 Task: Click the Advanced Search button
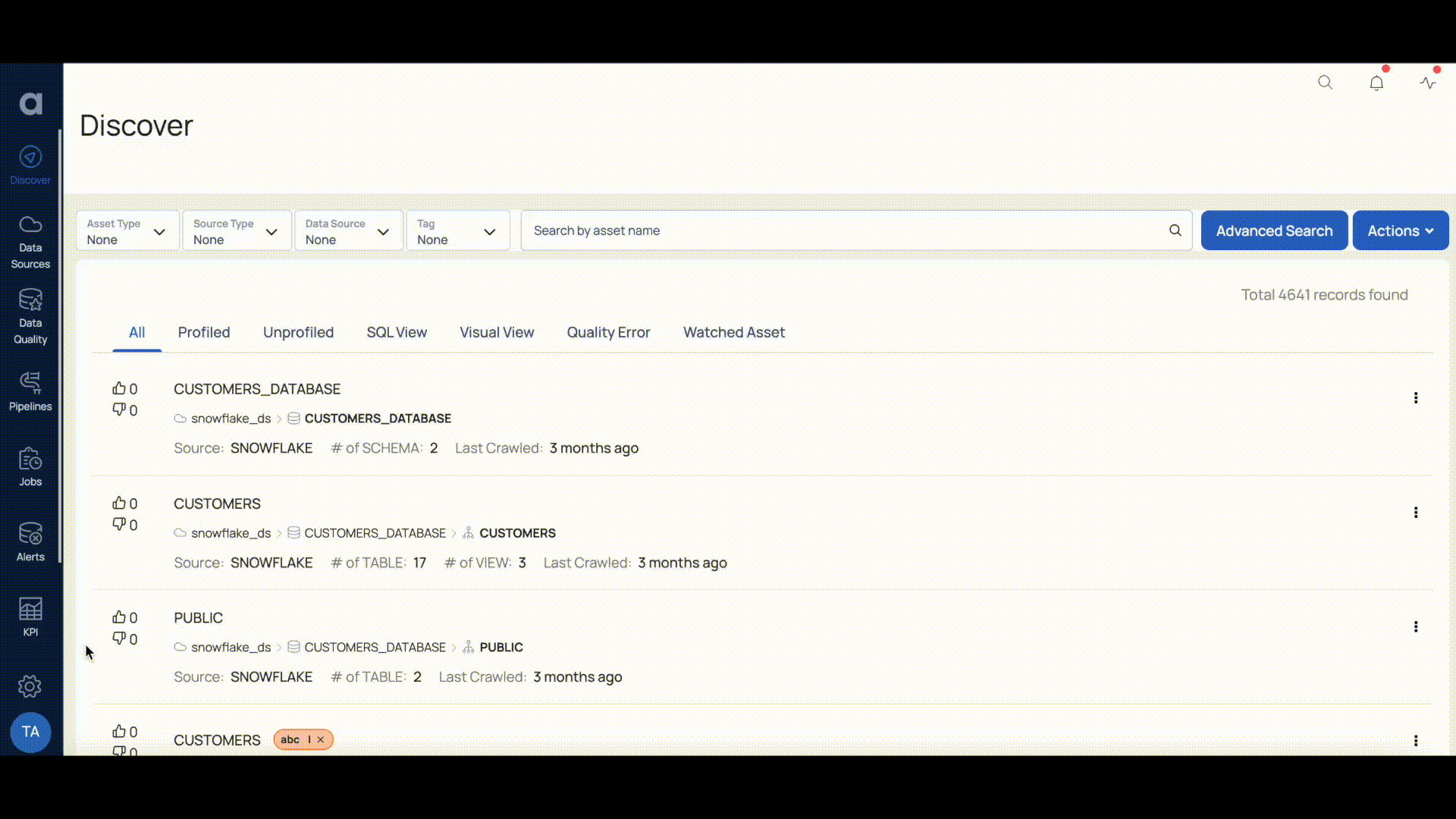pyautogui.click(x=1274, y=231)
